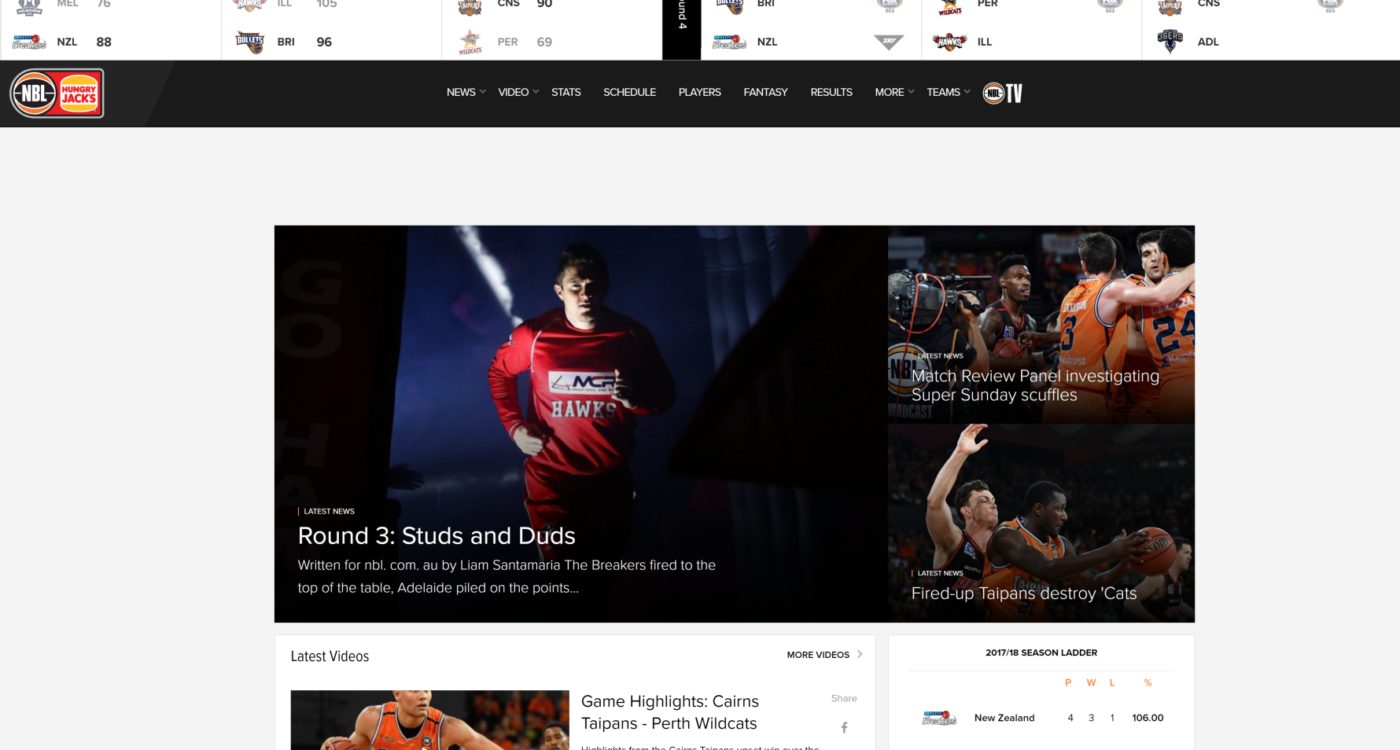Click Wildcats logo in PER versus ILL game
The height and width of the screenshot is (750, 1400).
950,6
